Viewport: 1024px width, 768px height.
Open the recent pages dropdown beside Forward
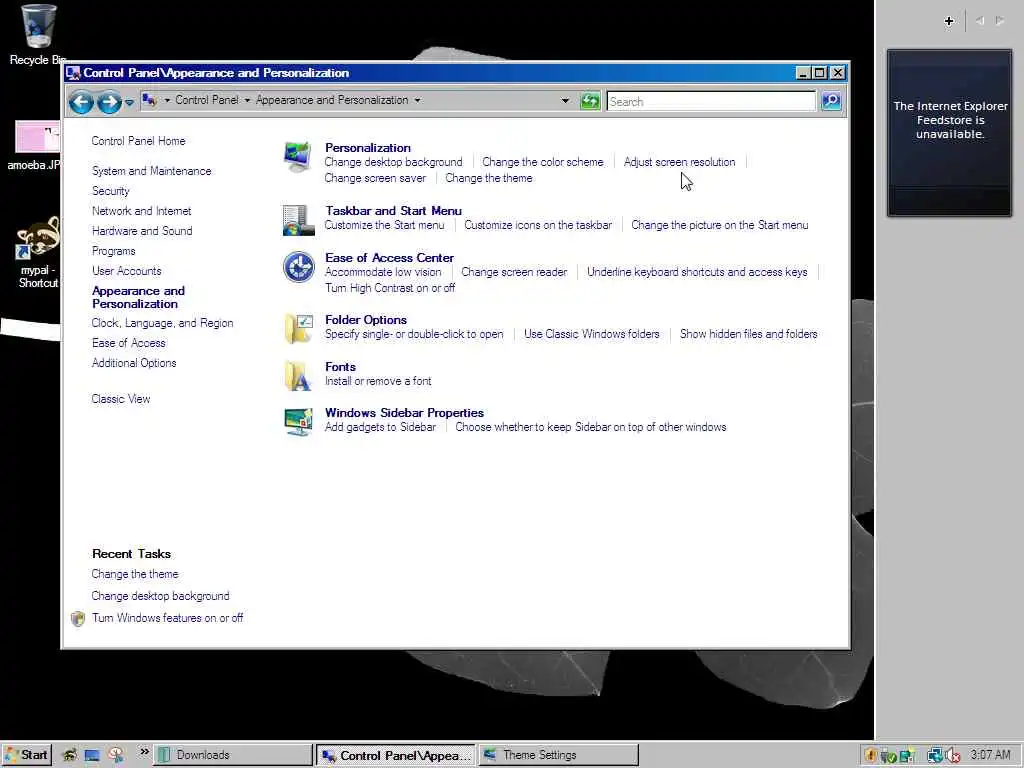tap(129, 103)
